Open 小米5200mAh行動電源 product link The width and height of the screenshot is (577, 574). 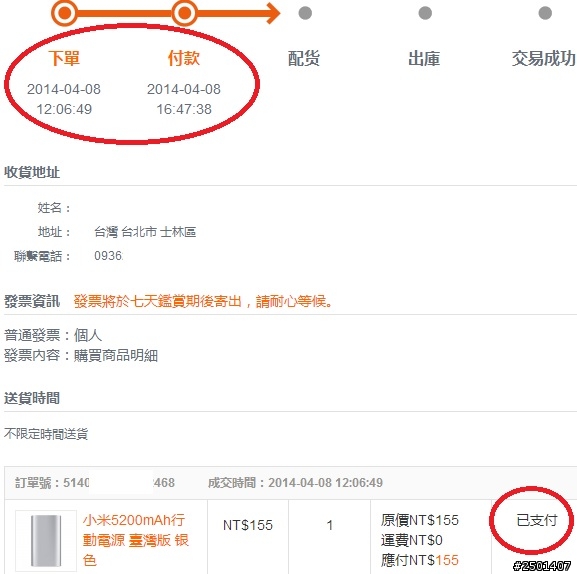[x=135, y=540]
